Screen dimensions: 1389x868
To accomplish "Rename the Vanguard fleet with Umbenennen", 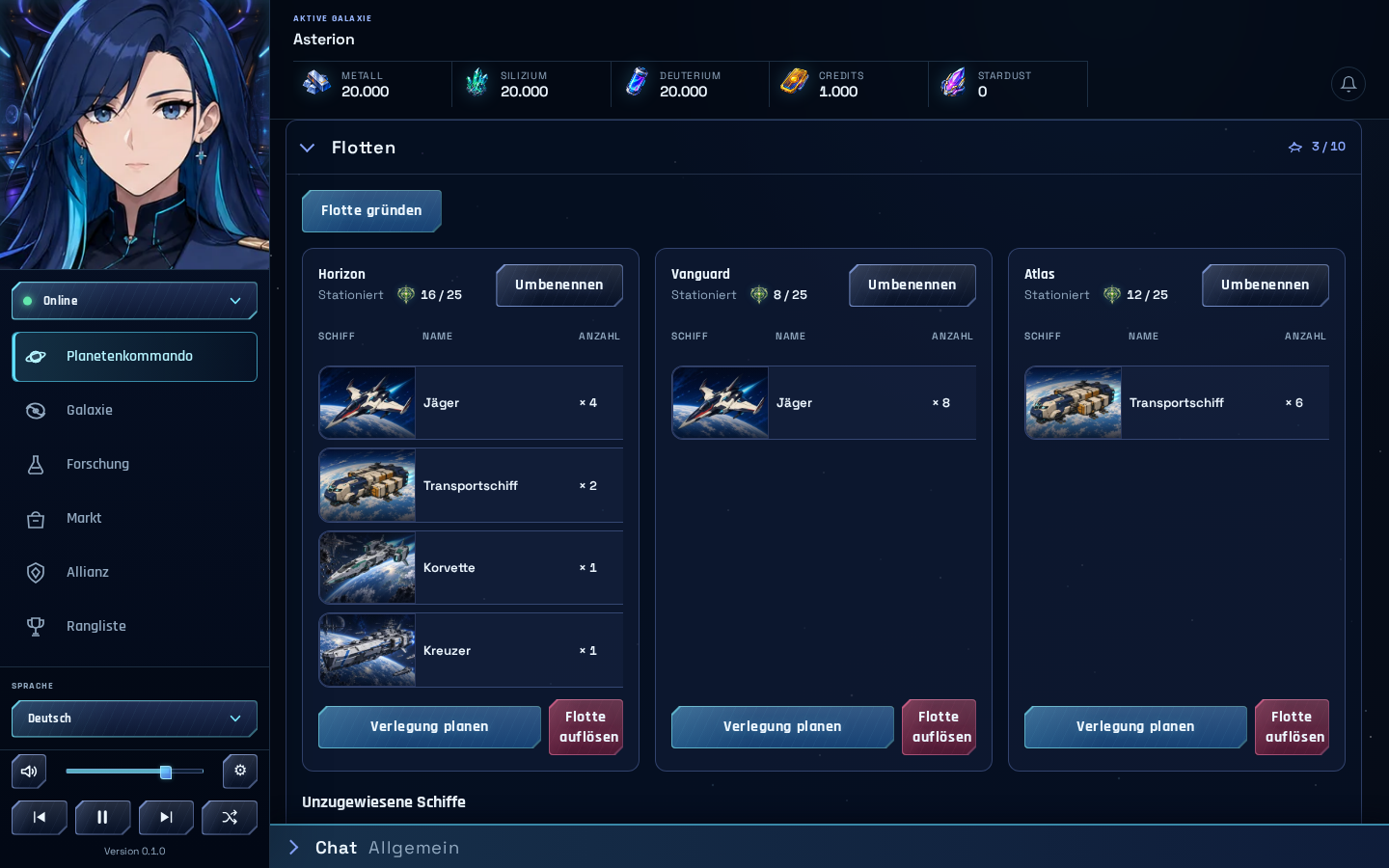I will coord(912,285).
